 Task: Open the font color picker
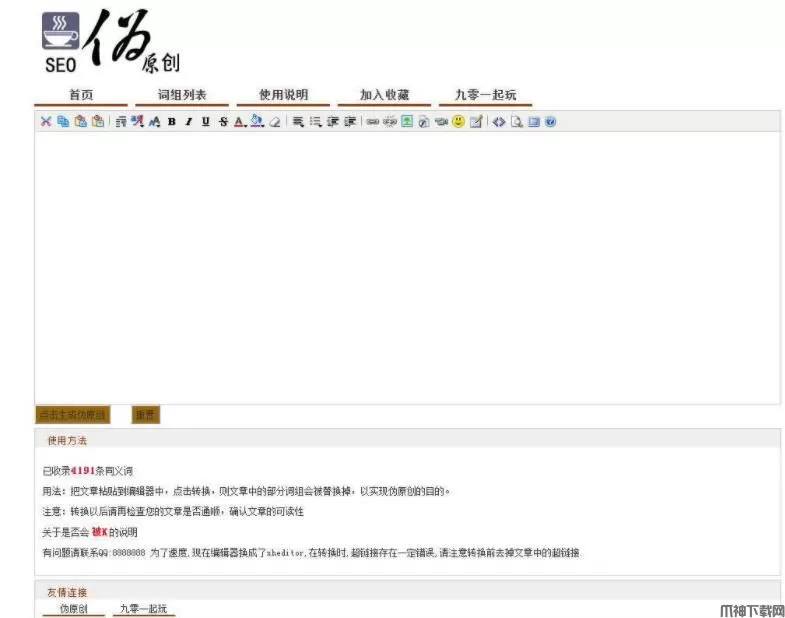pyautogui.click(x=240, y=121)
